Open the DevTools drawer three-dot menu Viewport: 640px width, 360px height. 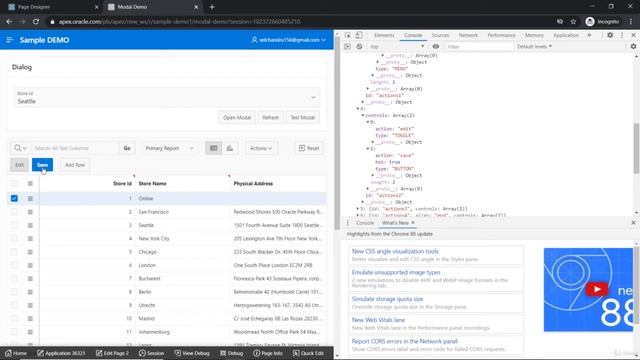[348, 223]
